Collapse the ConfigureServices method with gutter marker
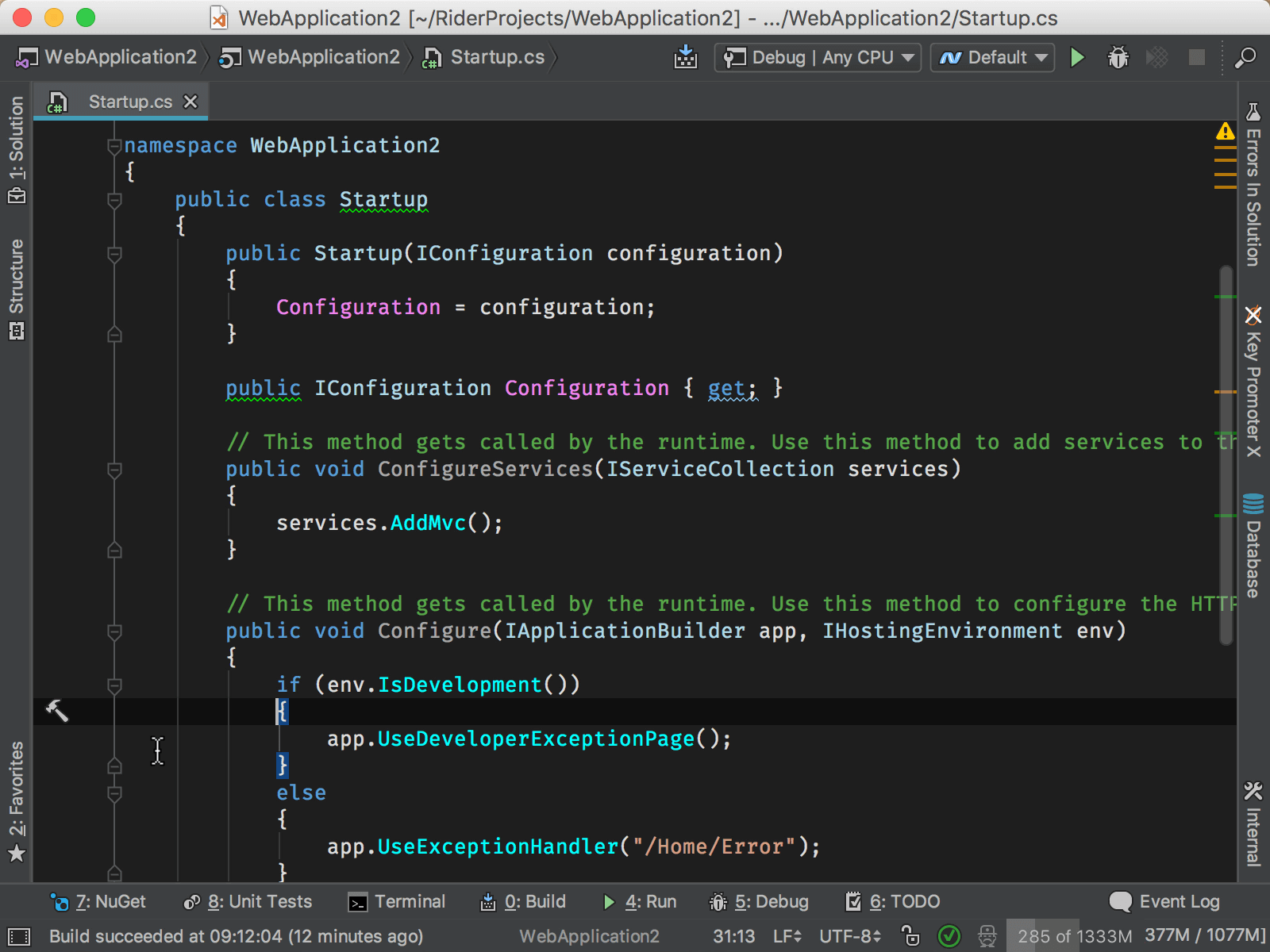 click(114, 470)
